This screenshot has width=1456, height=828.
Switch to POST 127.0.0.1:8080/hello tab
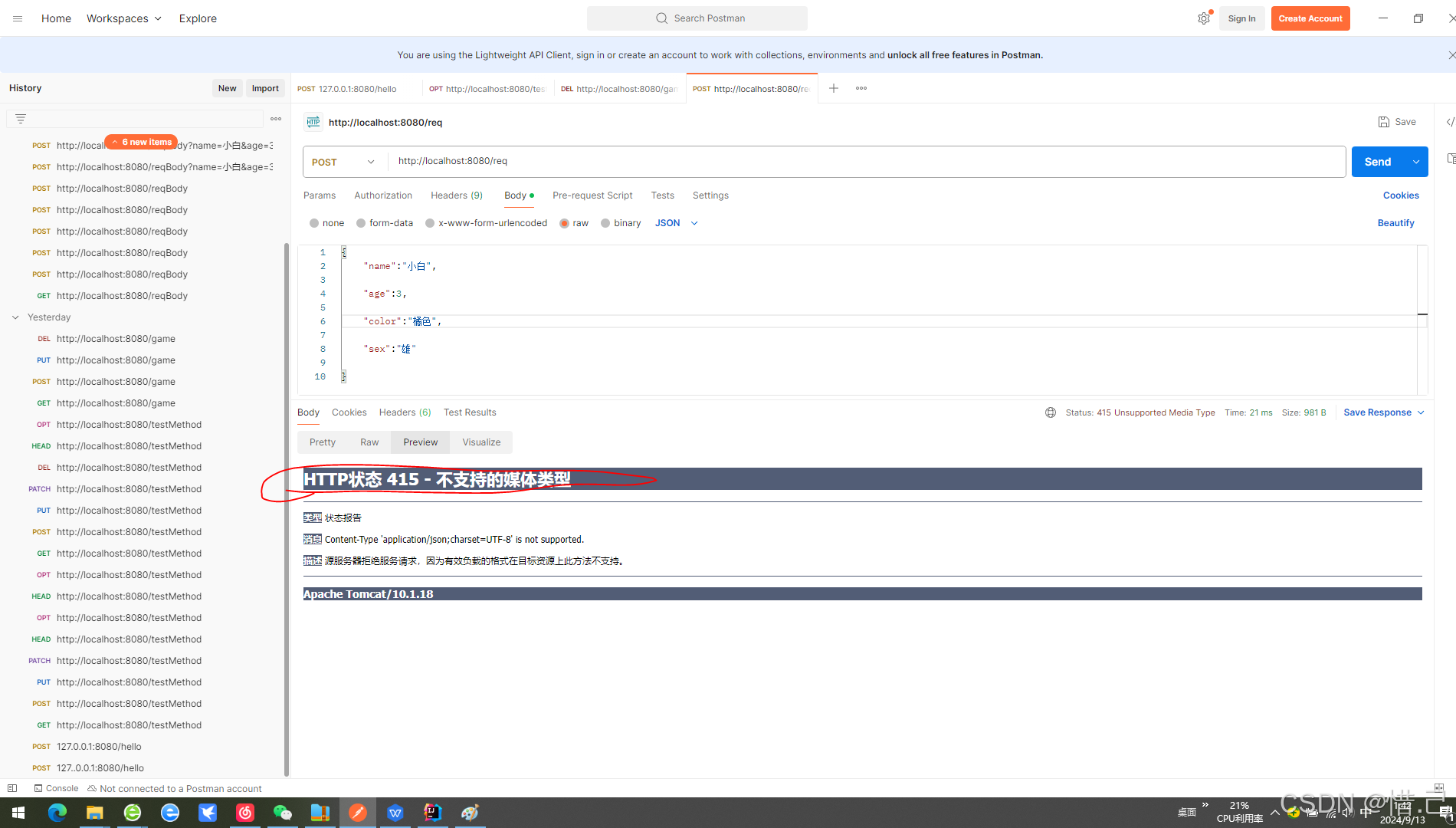[x=356, y=88]
